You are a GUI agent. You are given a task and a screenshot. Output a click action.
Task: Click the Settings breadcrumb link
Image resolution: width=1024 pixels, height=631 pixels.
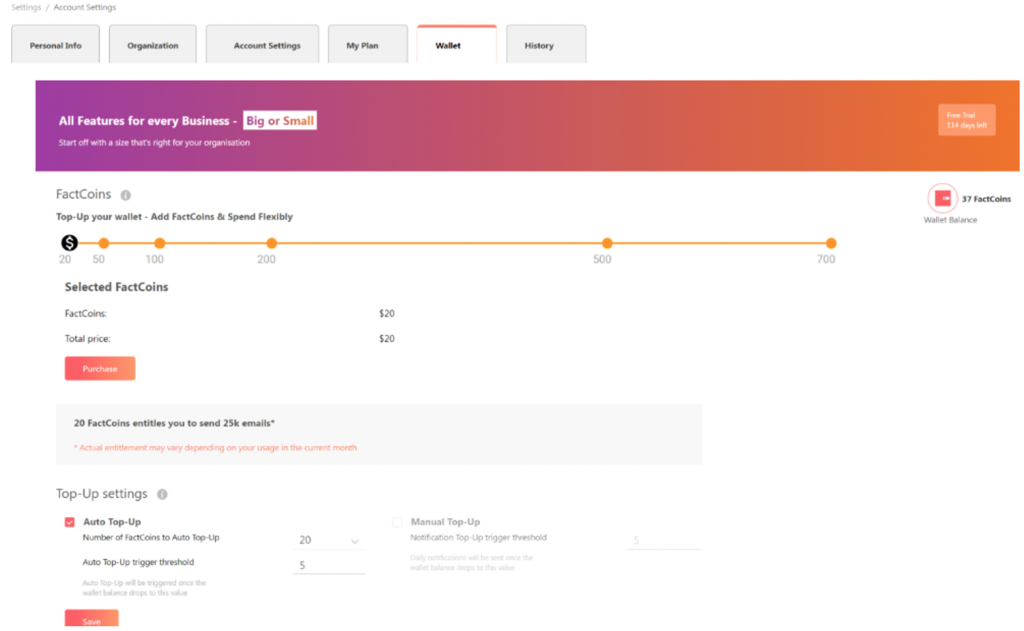tap(26, 8)
